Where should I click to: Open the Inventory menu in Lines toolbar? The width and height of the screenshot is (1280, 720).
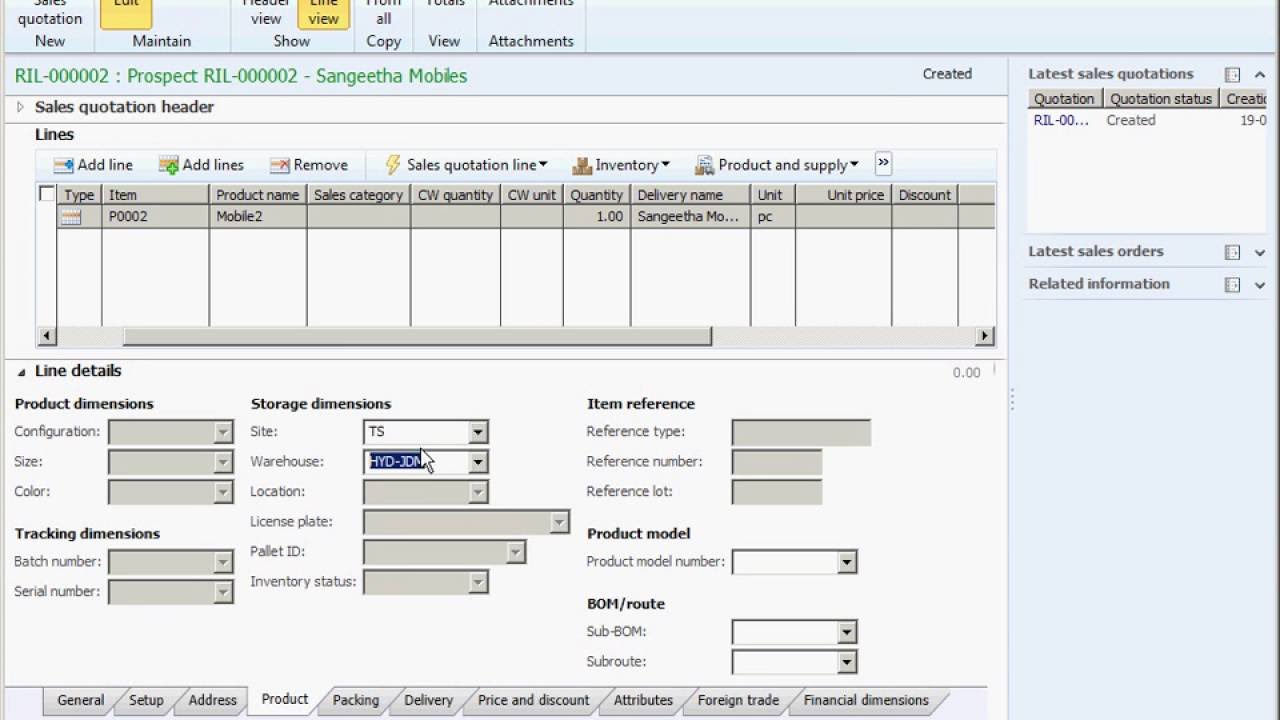[620, 165]
